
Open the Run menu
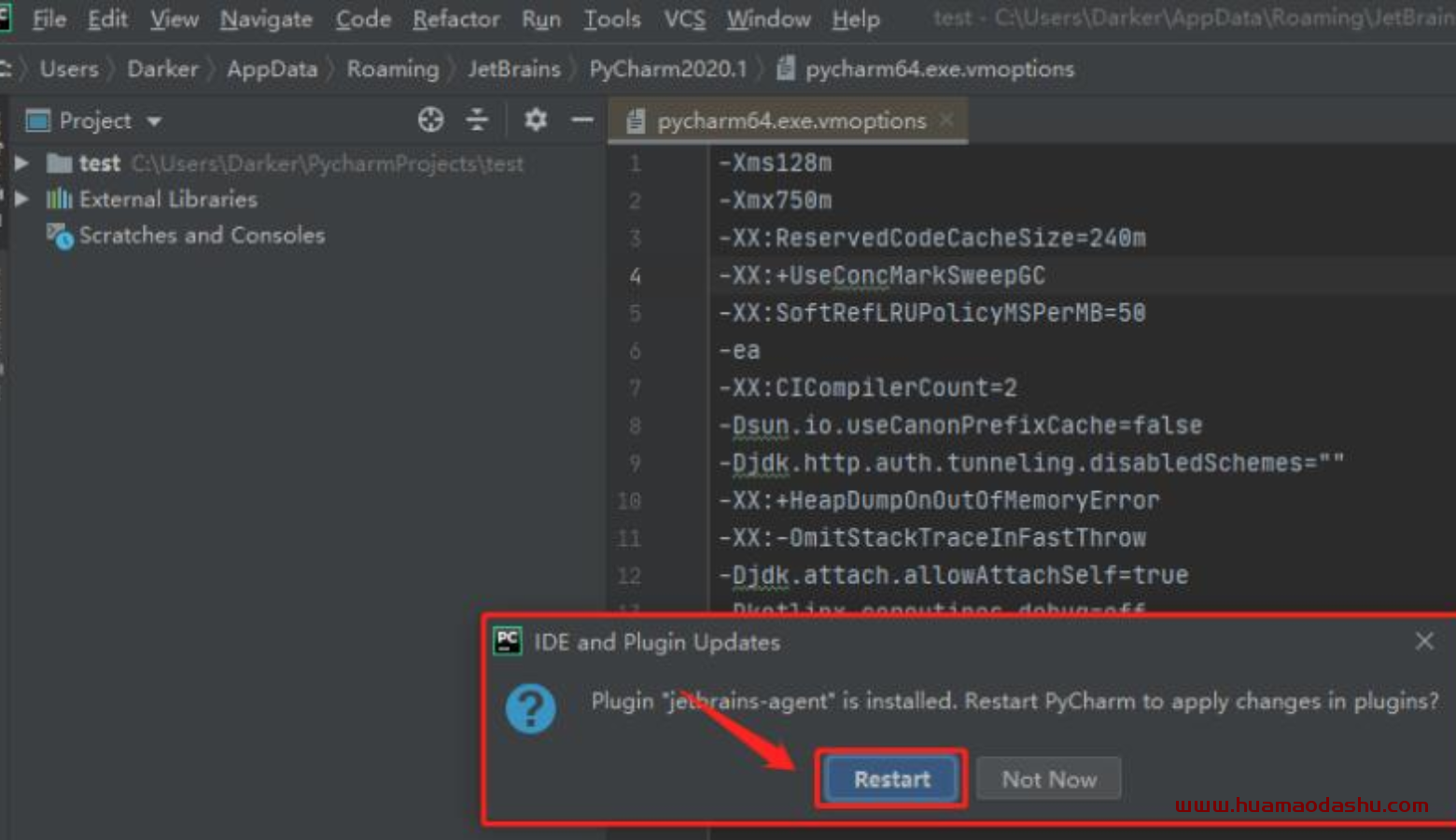541,19
